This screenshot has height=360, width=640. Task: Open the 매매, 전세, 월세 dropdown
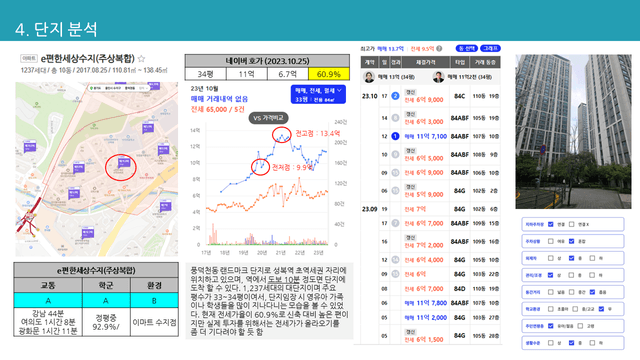pos(318,94)
